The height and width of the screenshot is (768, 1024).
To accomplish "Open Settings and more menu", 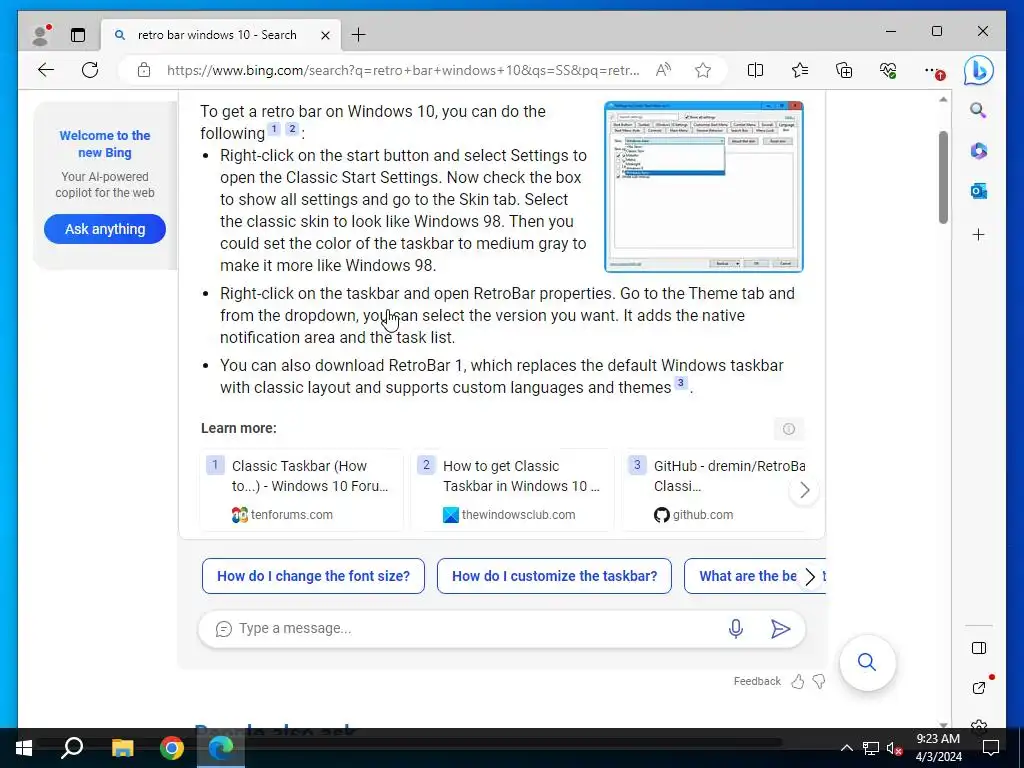I will pyautogui.click(x=933, y=70).
